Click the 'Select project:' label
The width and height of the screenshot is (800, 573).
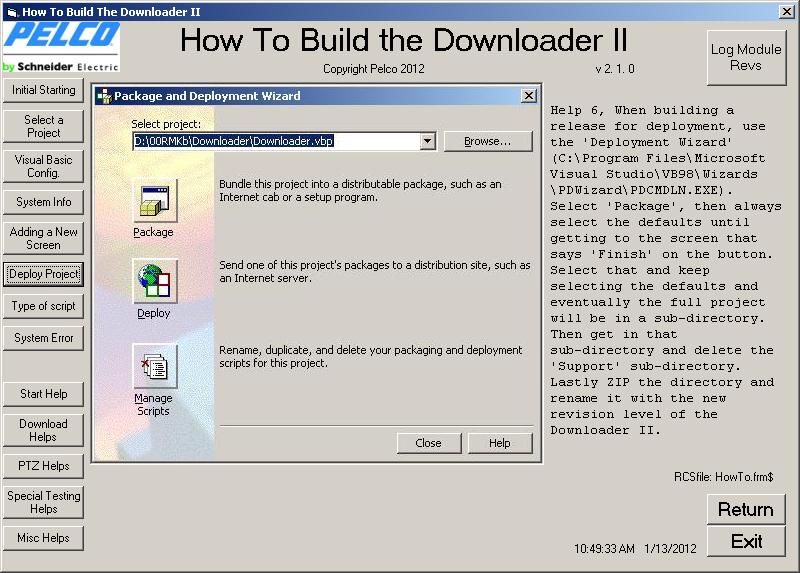point(166,124)
